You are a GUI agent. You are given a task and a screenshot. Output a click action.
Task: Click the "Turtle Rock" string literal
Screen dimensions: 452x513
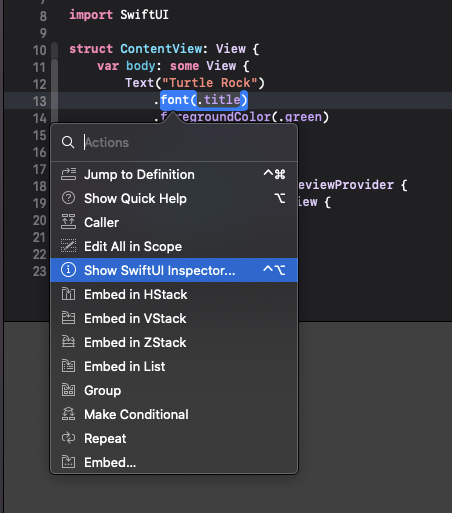(209, 83)
